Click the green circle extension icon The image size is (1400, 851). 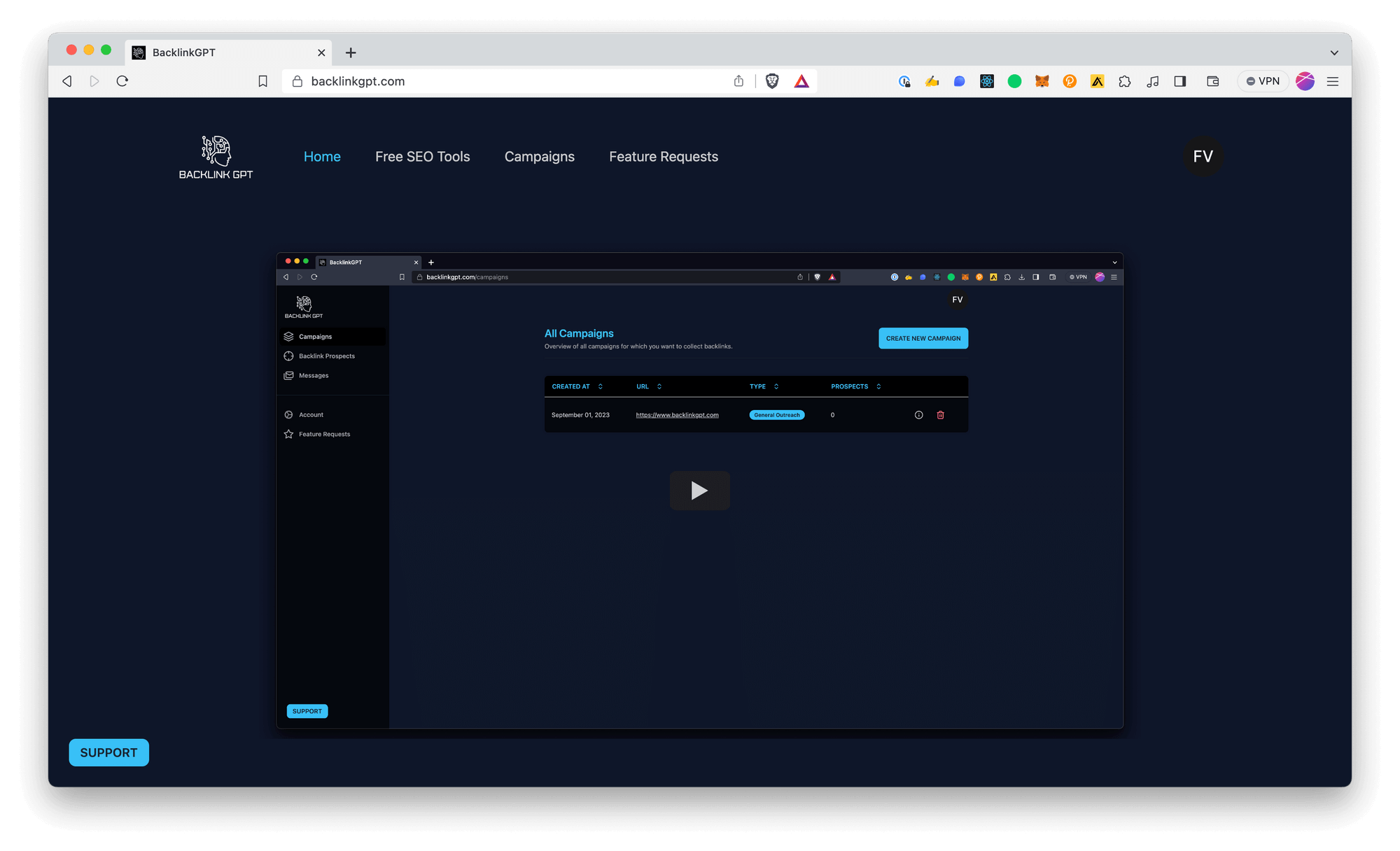(1014, 81)
